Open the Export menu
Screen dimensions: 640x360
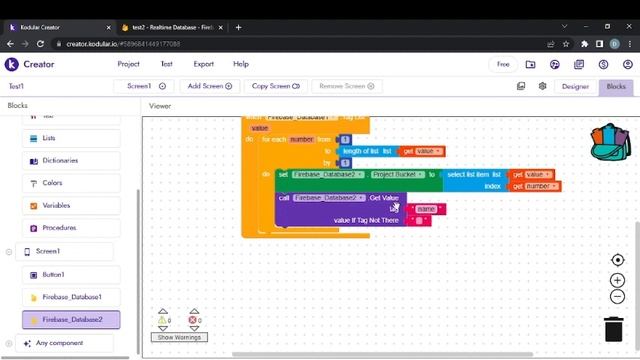coord(203,64)
